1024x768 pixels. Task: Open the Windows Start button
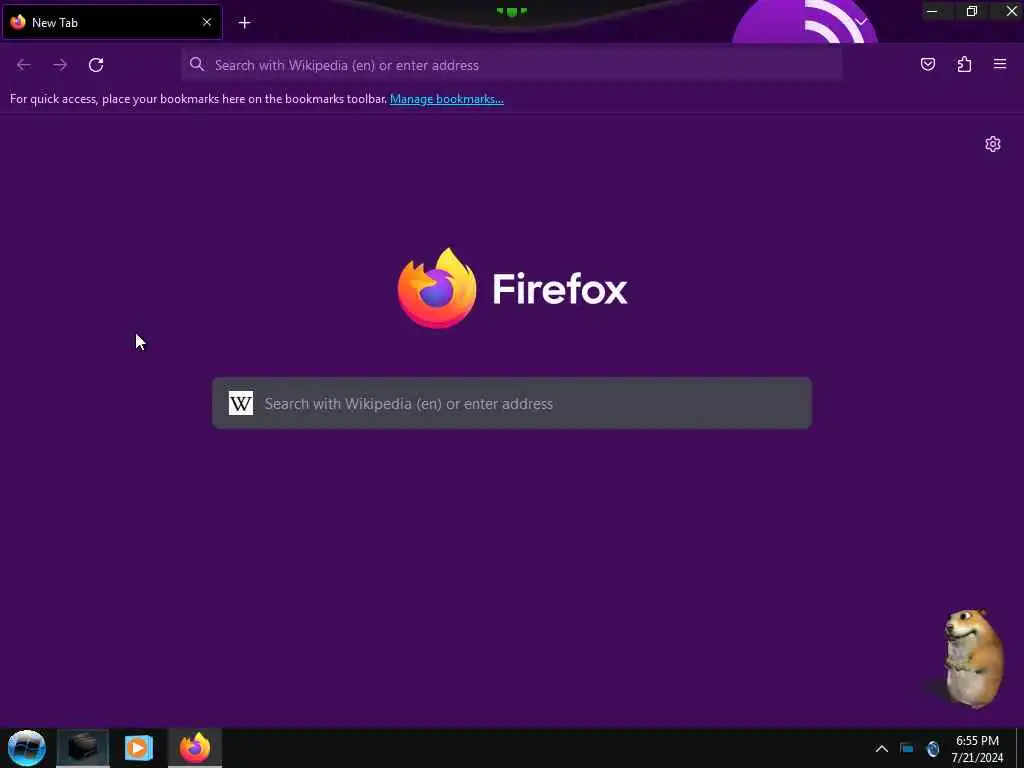pyautogui.click(x=27, y=748)
